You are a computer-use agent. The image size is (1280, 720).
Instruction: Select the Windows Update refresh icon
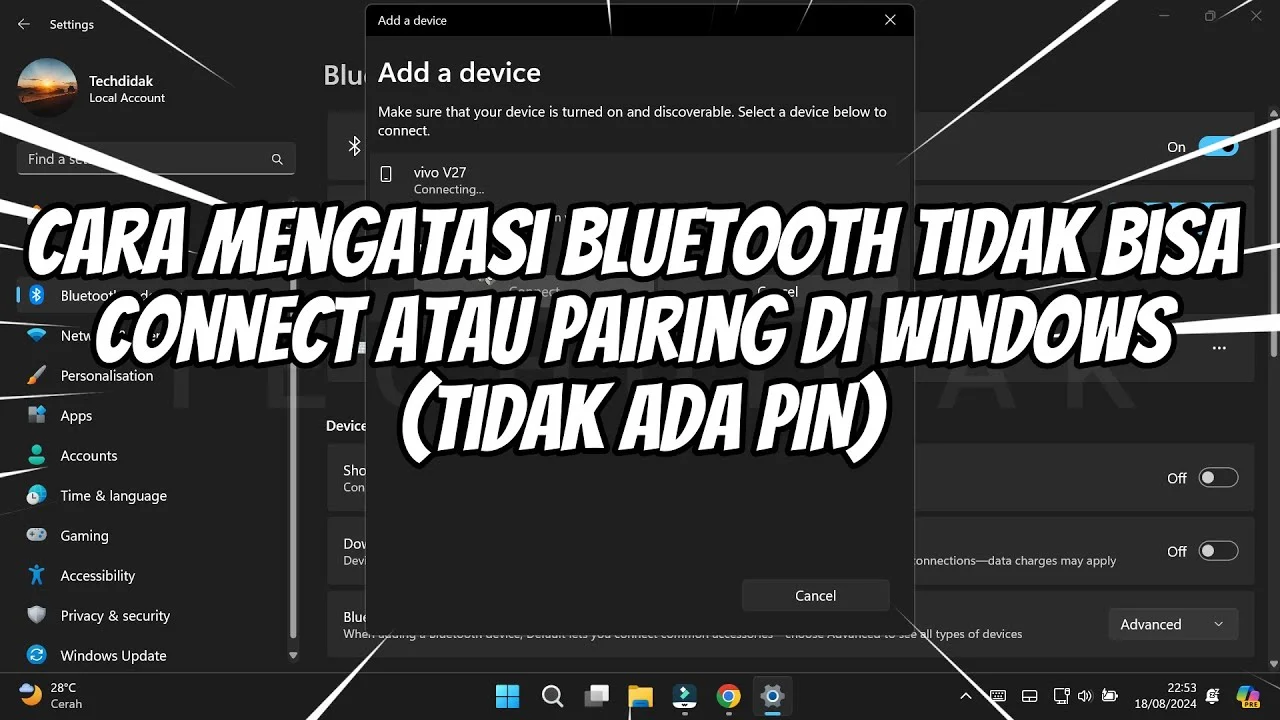click(37, 655)
